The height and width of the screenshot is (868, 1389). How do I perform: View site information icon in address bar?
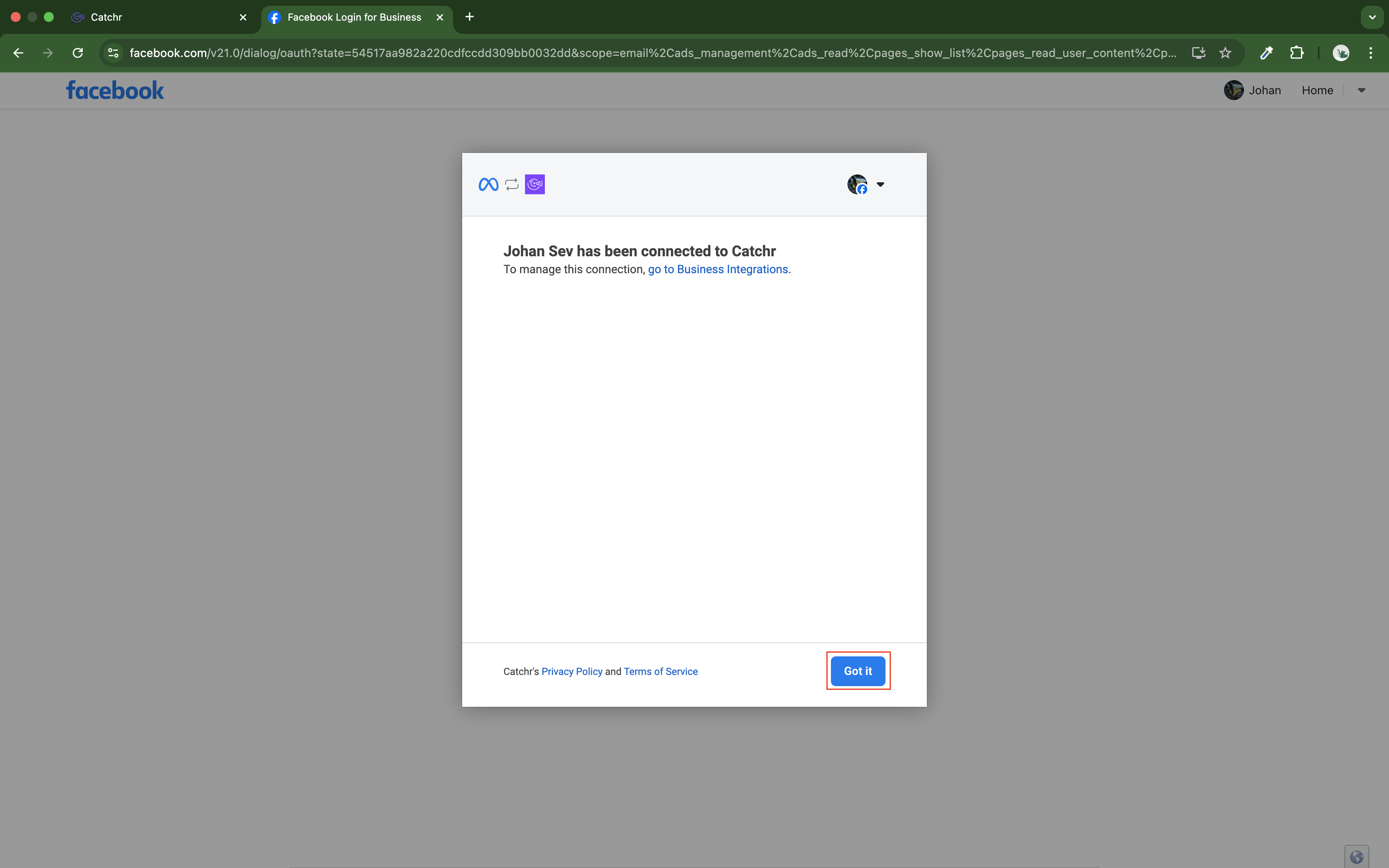(113, 53)
